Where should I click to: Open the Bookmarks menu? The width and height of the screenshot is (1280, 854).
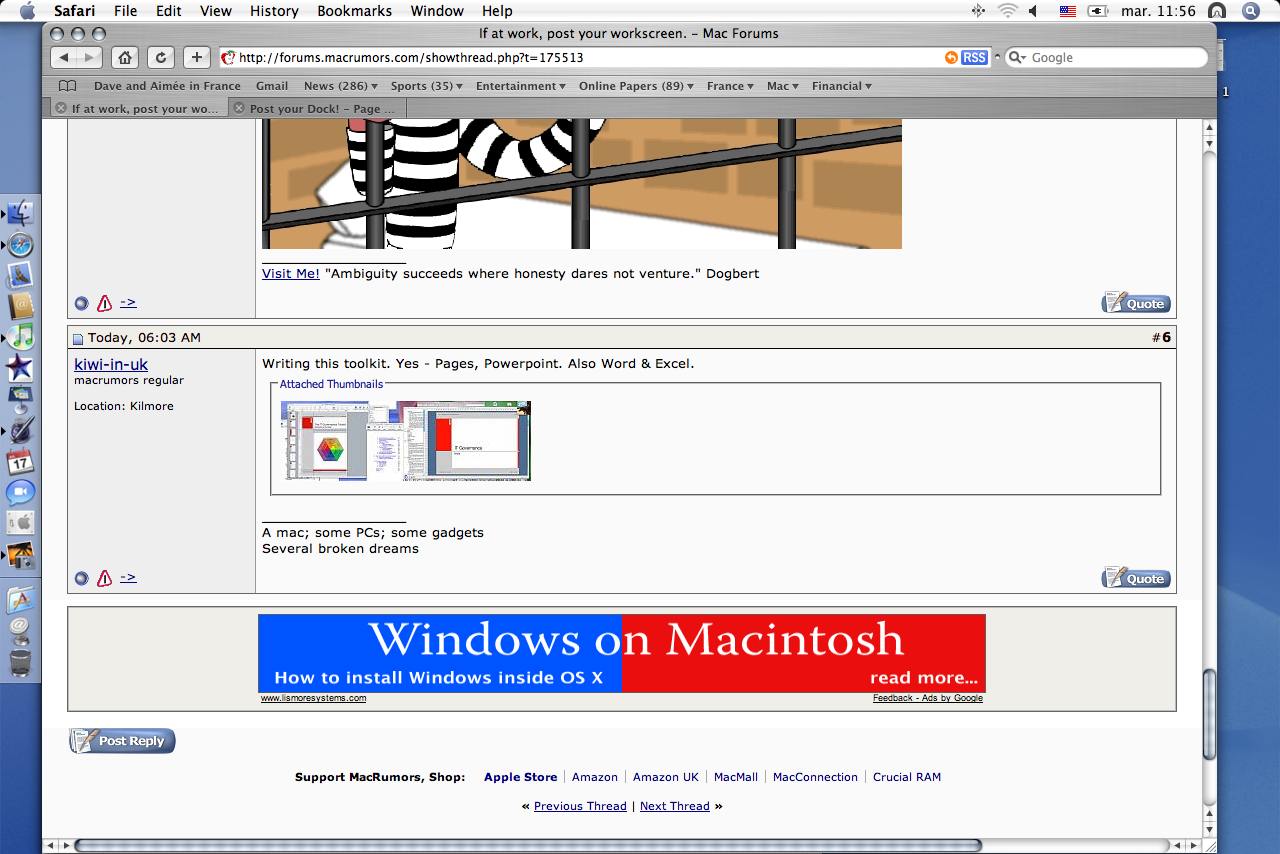[355, 11]
